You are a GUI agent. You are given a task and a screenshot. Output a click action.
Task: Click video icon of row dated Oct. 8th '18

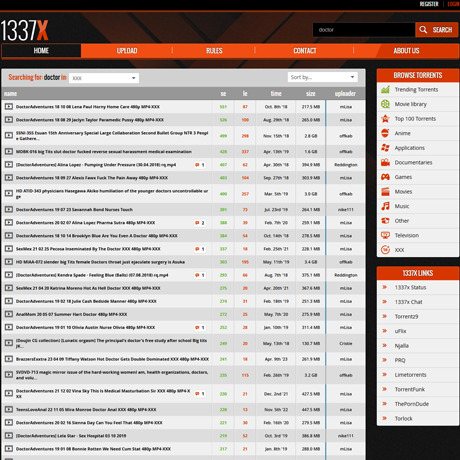coord(9,107)
